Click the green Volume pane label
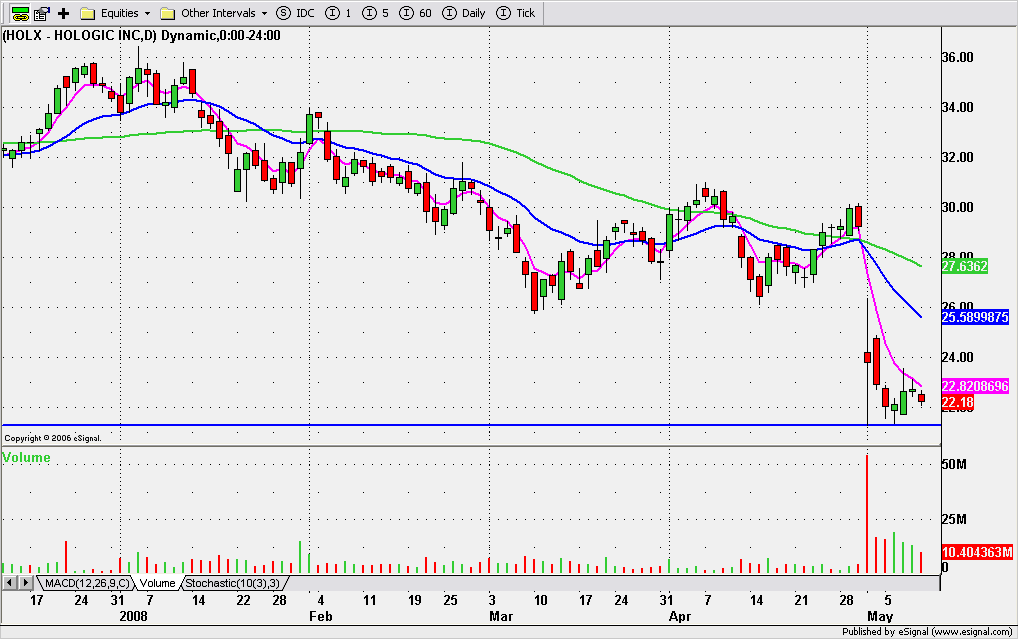This screenshot has width=1018, height=639. [x=27, y=457]
